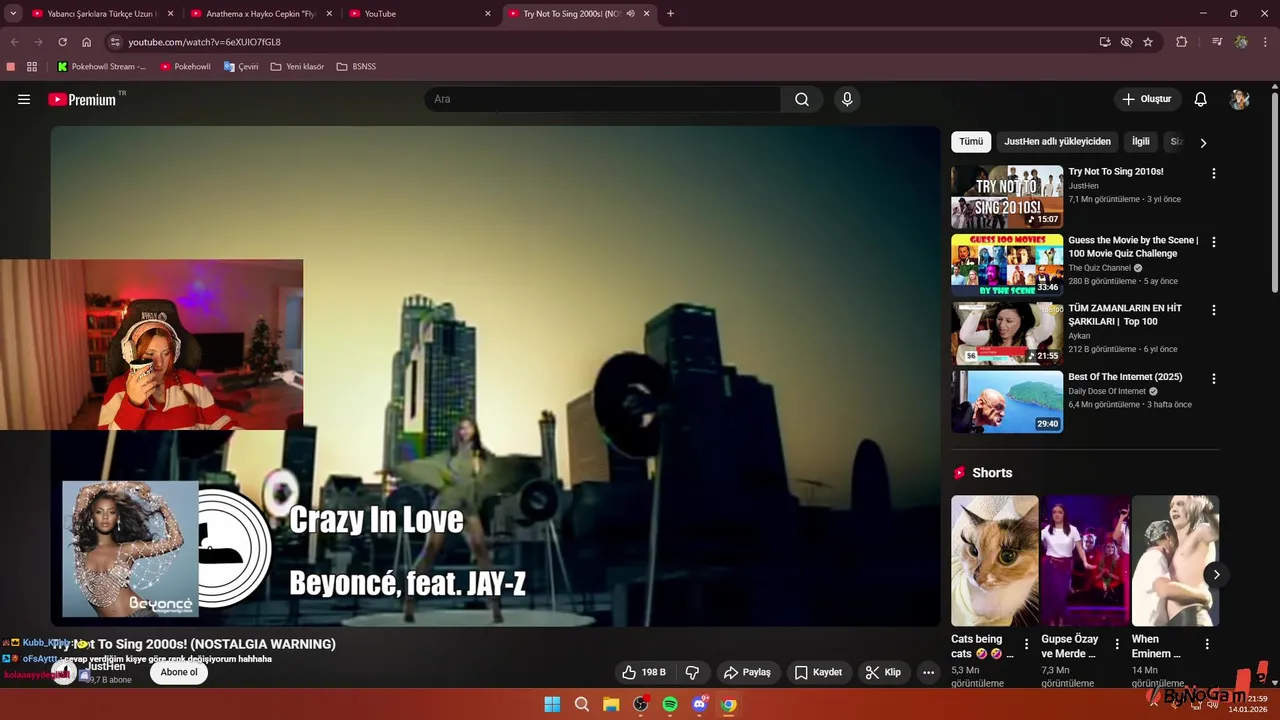Click the YouTube search input field
Image resolution: width=1280 pixels, height=720 pixels.
(x=602, y=99)
